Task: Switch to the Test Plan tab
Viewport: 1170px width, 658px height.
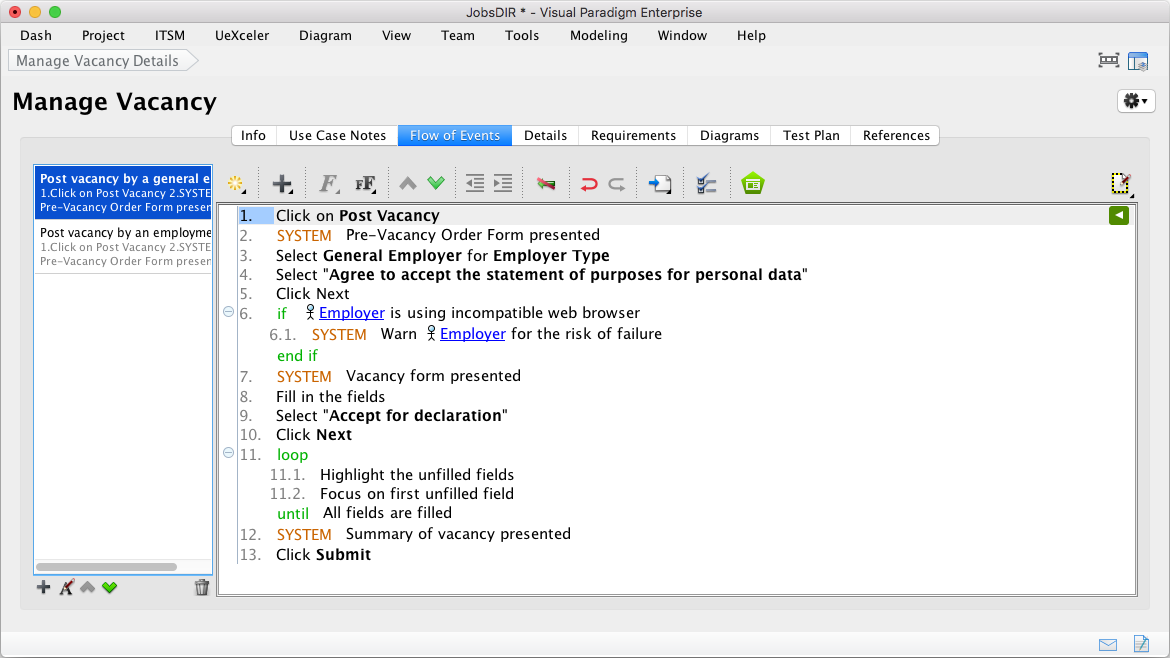Action: [x=810, y=135]
